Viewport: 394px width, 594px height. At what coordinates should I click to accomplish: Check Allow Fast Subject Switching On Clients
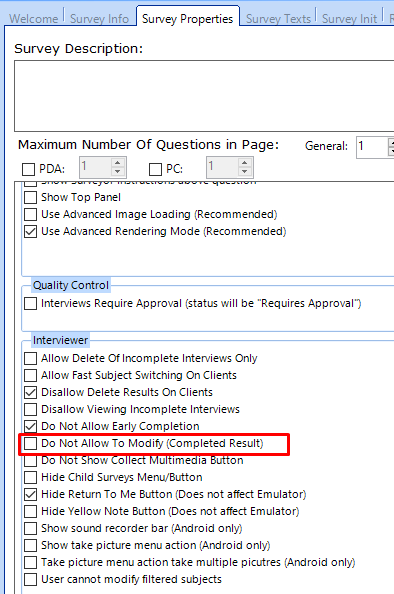point(31,375)
